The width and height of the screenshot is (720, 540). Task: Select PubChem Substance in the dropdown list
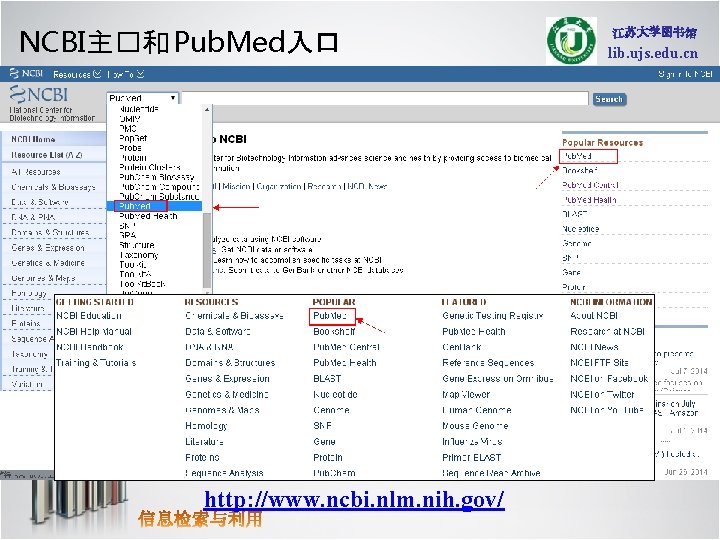click(x=159, y=197)
